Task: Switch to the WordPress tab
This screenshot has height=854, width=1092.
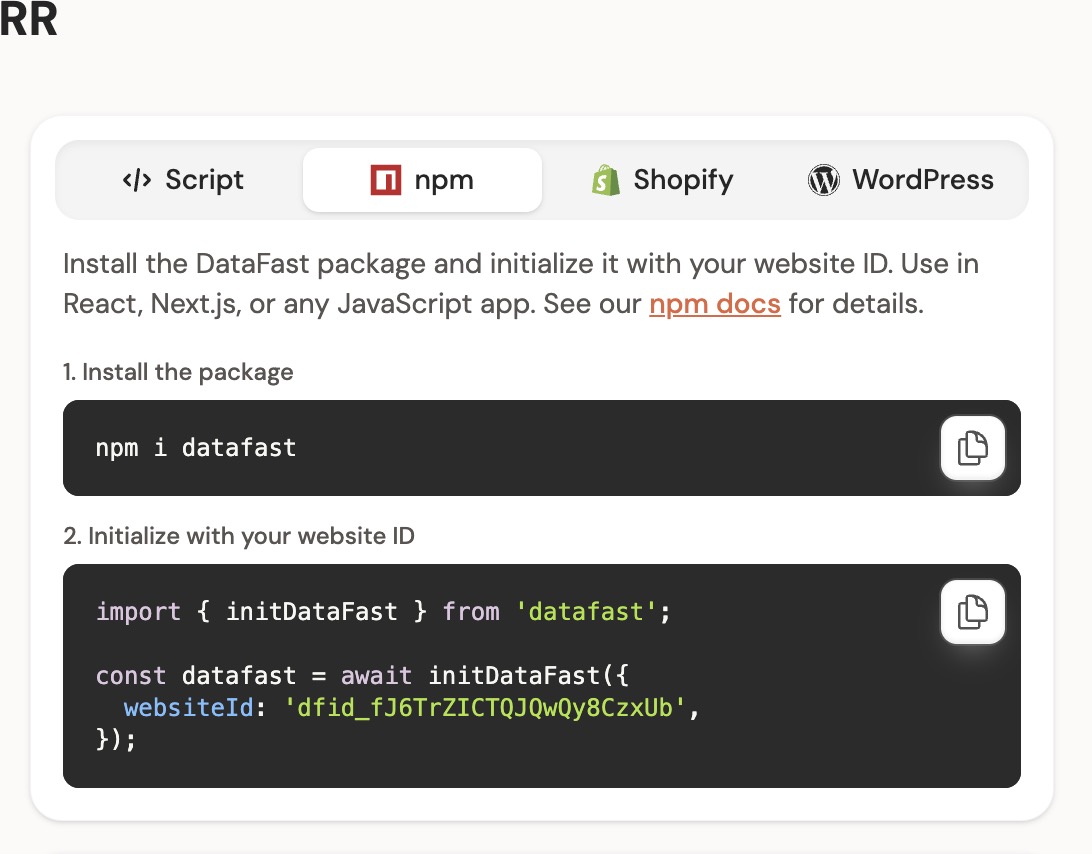Action: tap(900, 180)
